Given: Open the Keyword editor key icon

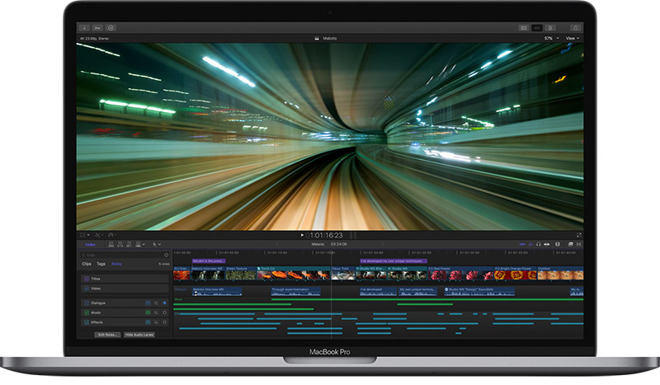Looking at the screenshot, I should click(x=98, y=28).
